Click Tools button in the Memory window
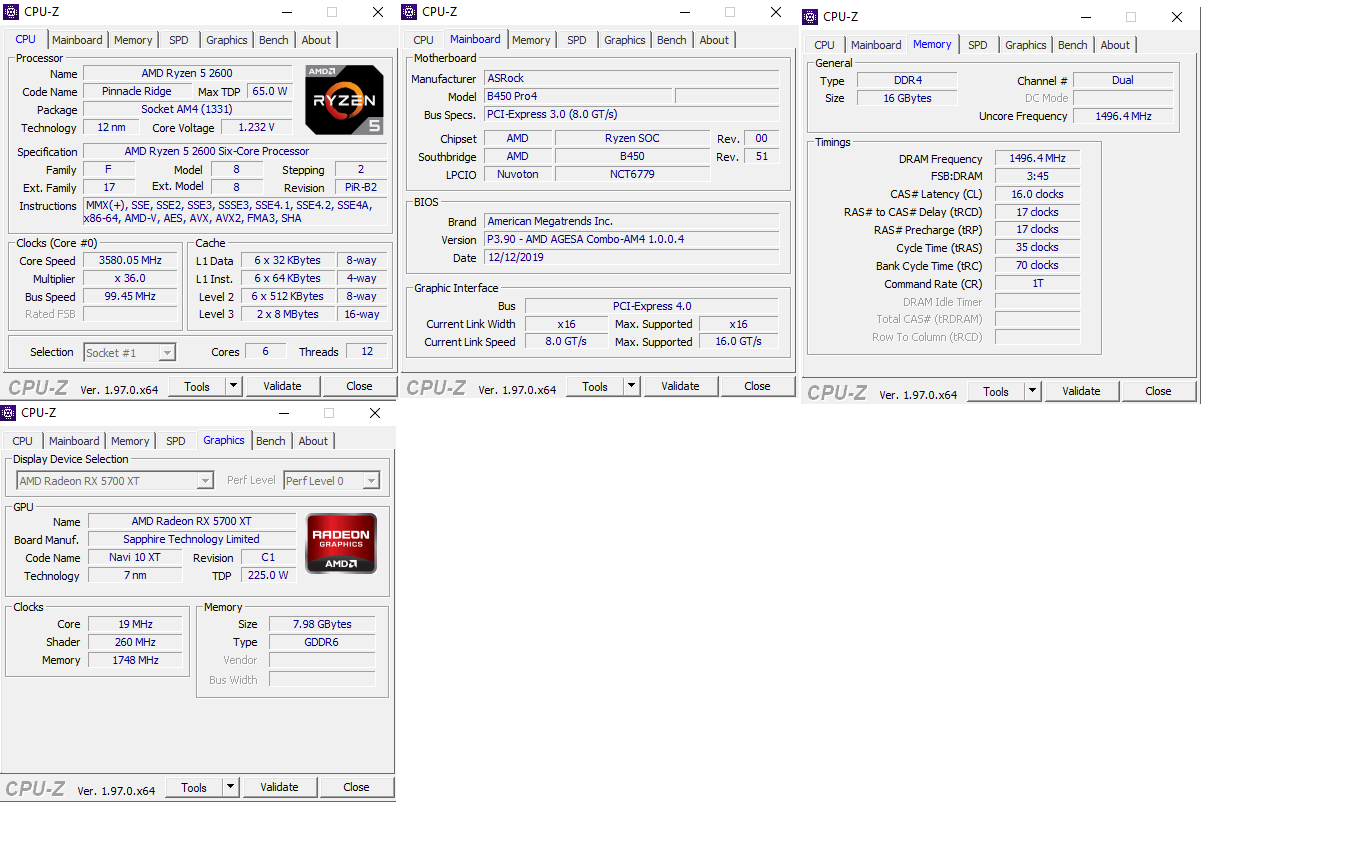 pos(996,391)
